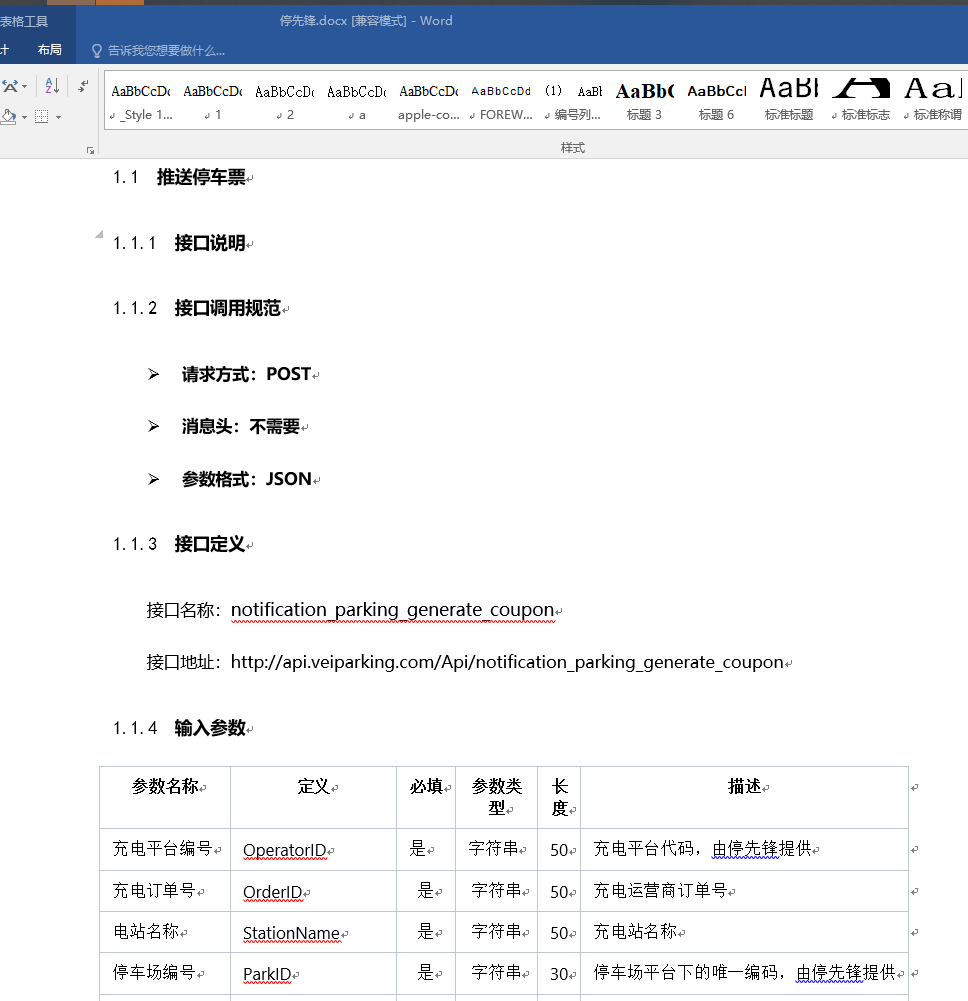
Task: Apply the 标准标题 style
Action: (789, 102)
